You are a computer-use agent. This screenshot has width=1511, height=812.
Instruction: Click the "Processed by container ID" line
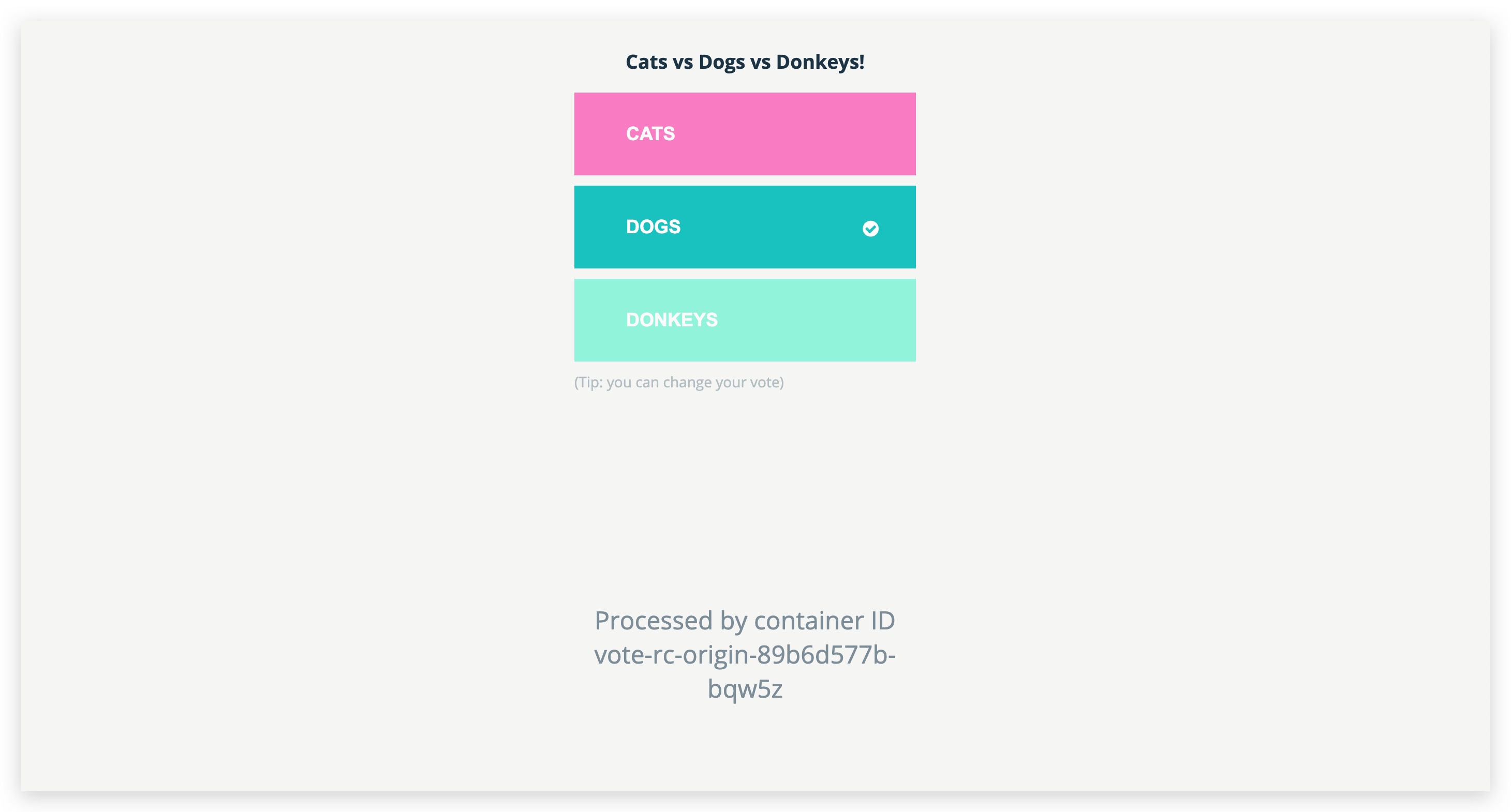(x=745, y=620)
